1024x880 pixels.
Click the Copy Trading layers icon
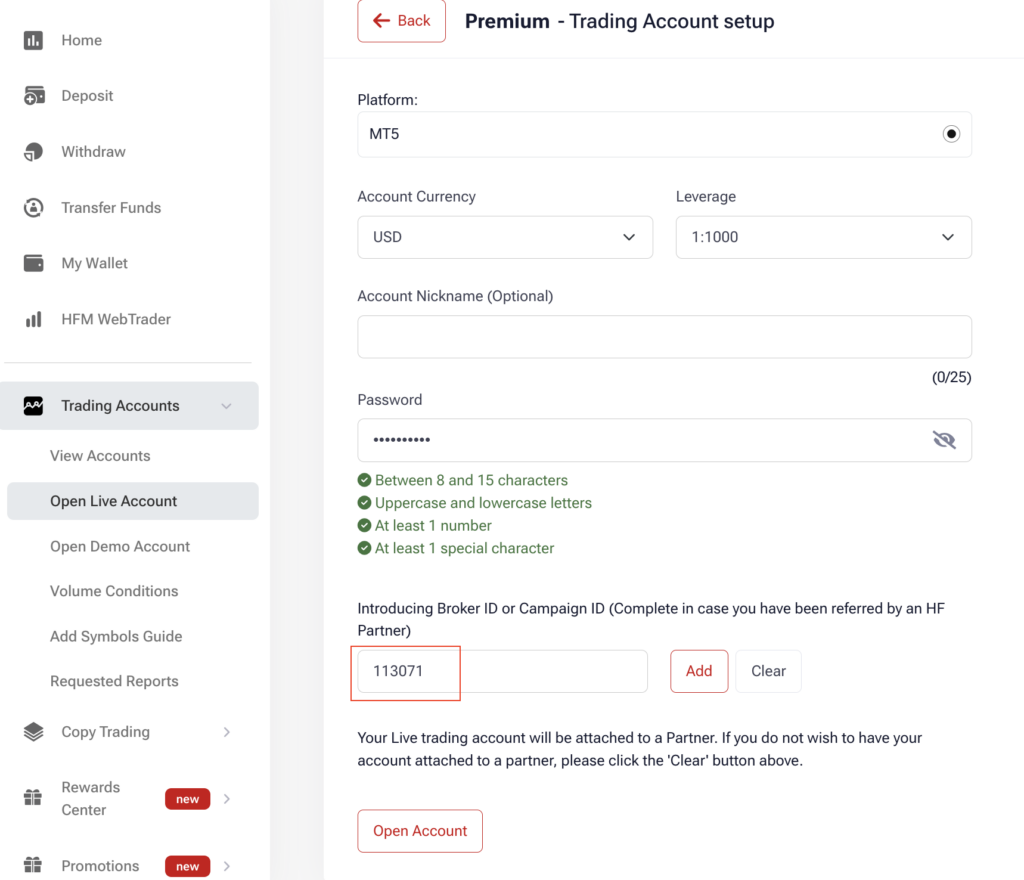click(x=33, y=732)
